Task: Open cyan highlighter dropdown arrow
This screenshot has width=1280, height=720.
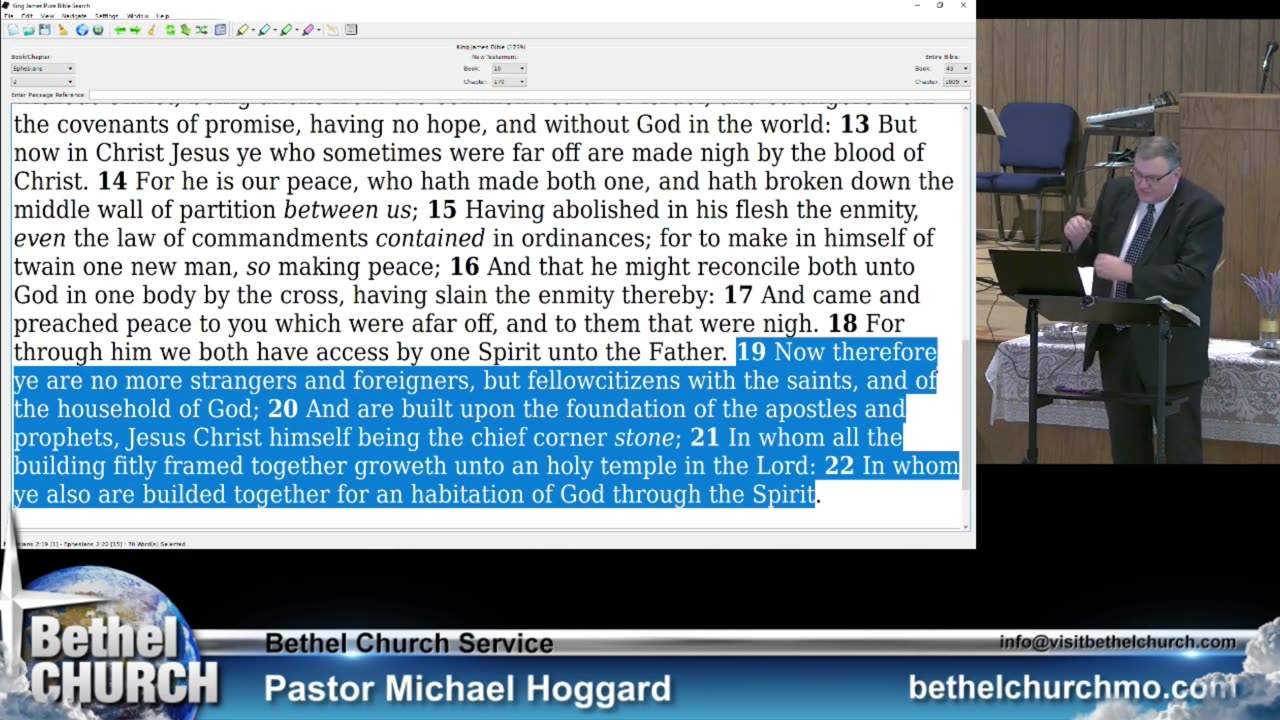Action: coord(275,30)
